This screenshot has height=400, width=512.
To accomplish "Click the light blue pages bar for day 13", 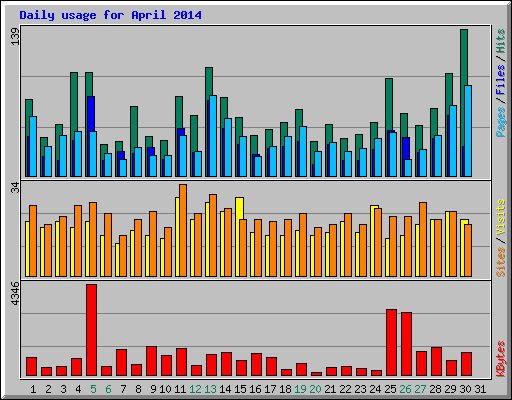I will coord(213,136).
